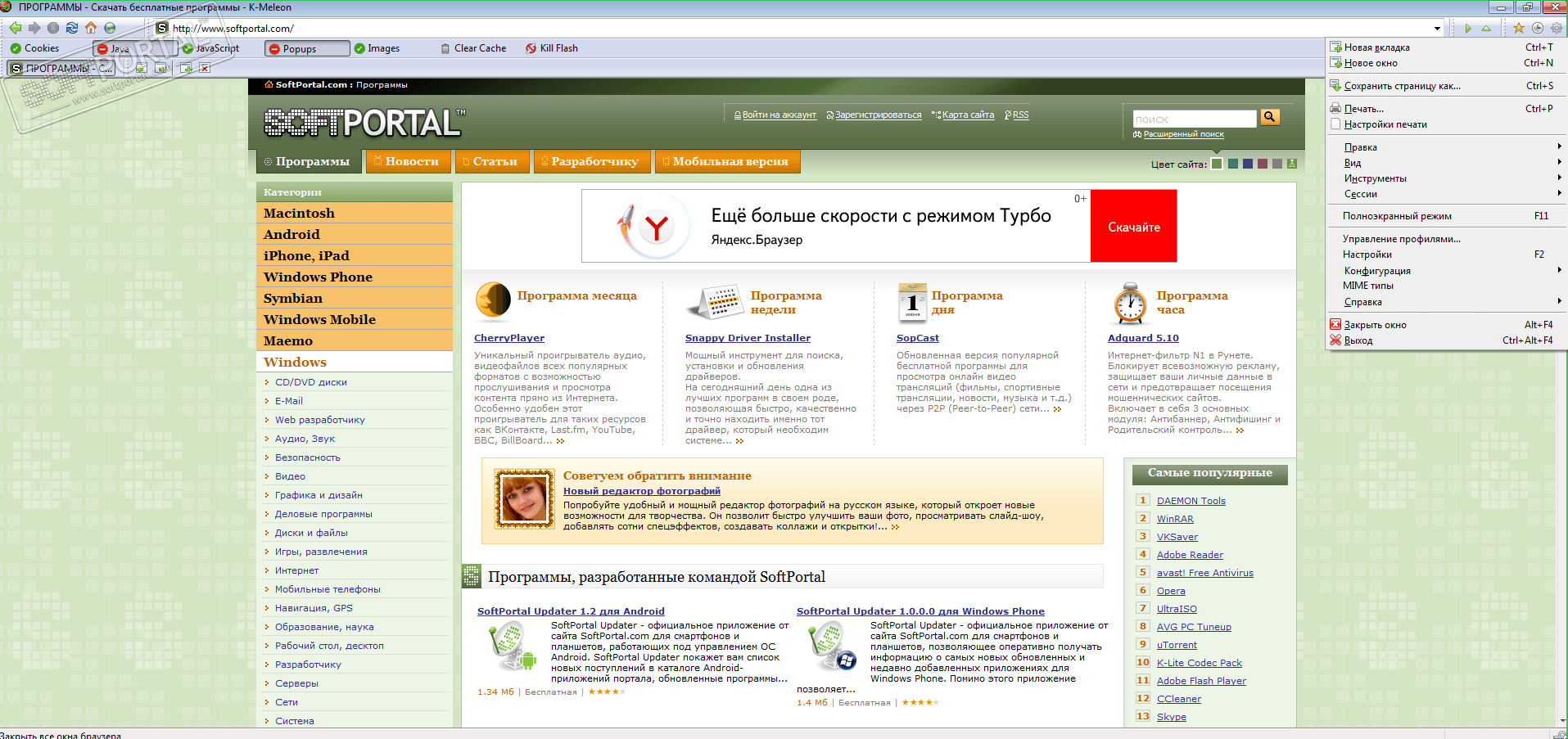Expand the Windows category in the sidebar

click(x=354, y=362)
